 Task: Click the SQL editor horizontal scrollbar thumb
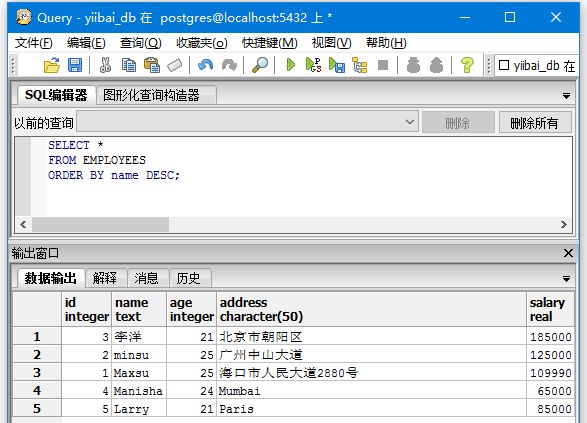coord(100,225)
